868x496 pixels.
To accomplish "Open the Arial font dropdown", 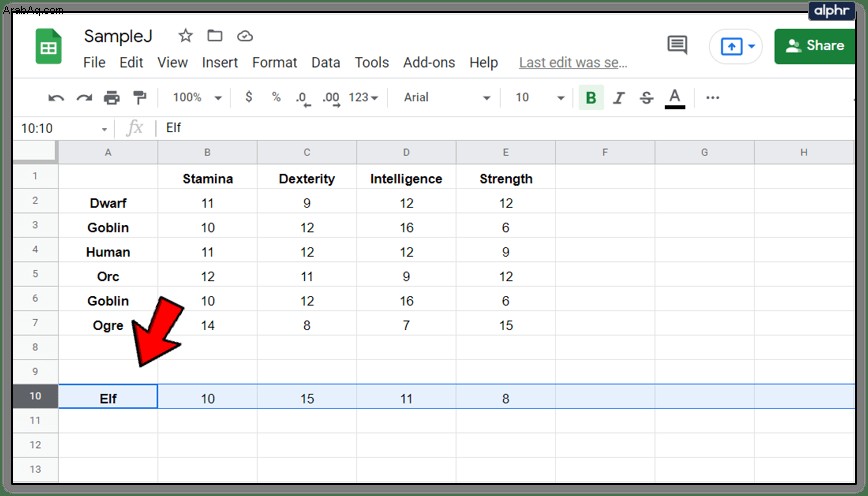I will click(446, 97).
